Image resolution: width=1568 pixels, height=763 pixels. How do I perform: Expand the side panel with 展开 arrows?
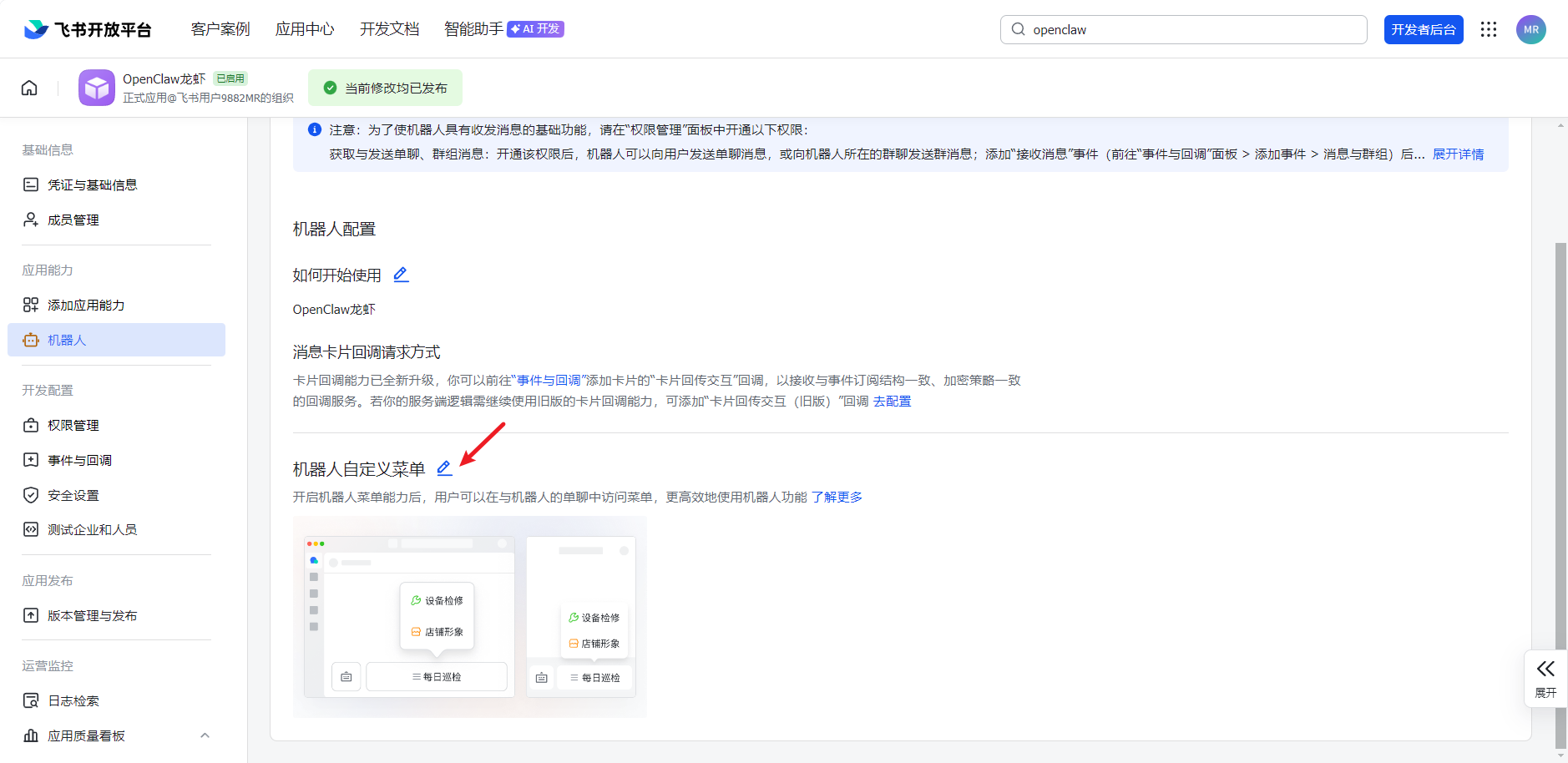click(1545, 678)
